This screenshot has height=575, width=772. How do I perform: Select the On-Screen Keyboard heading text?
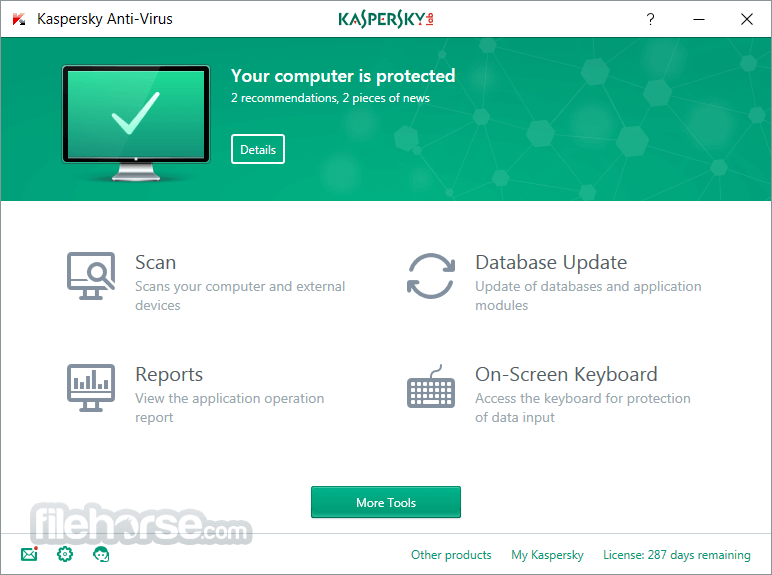(566, 375)
